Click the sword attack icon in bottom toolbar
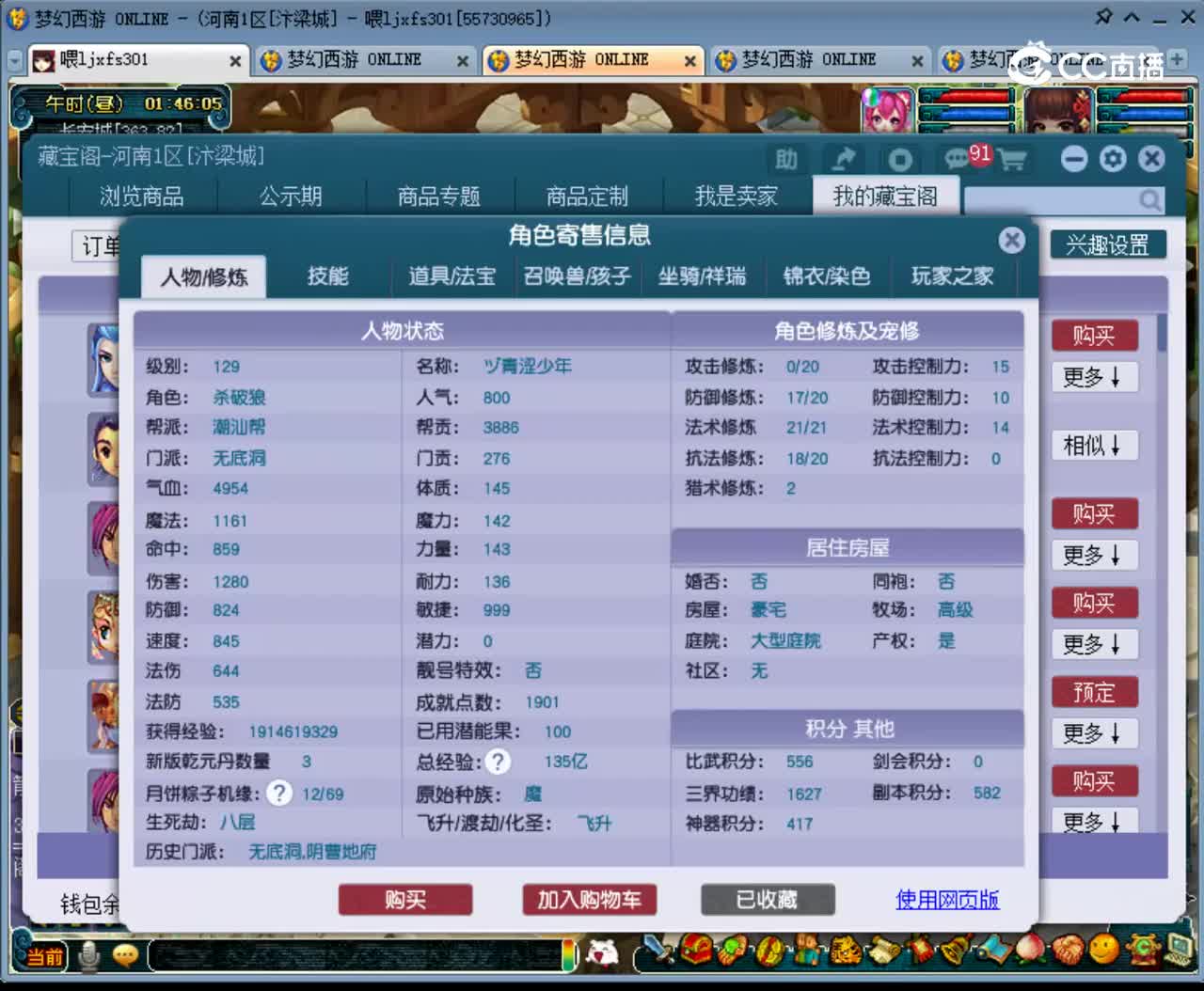The width and height of the screenshot is (1204, 991). [660, 951]
